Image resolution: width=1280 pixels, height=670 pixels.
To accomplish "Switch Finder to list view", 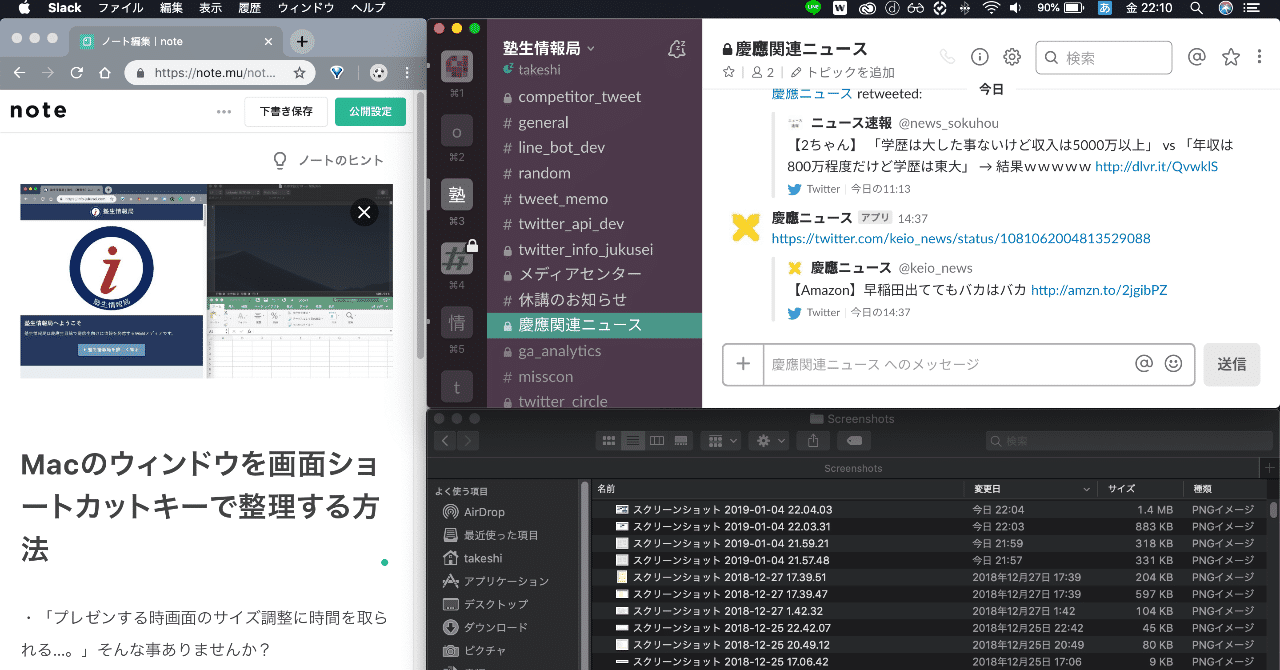I will click(x=632, y=440).
